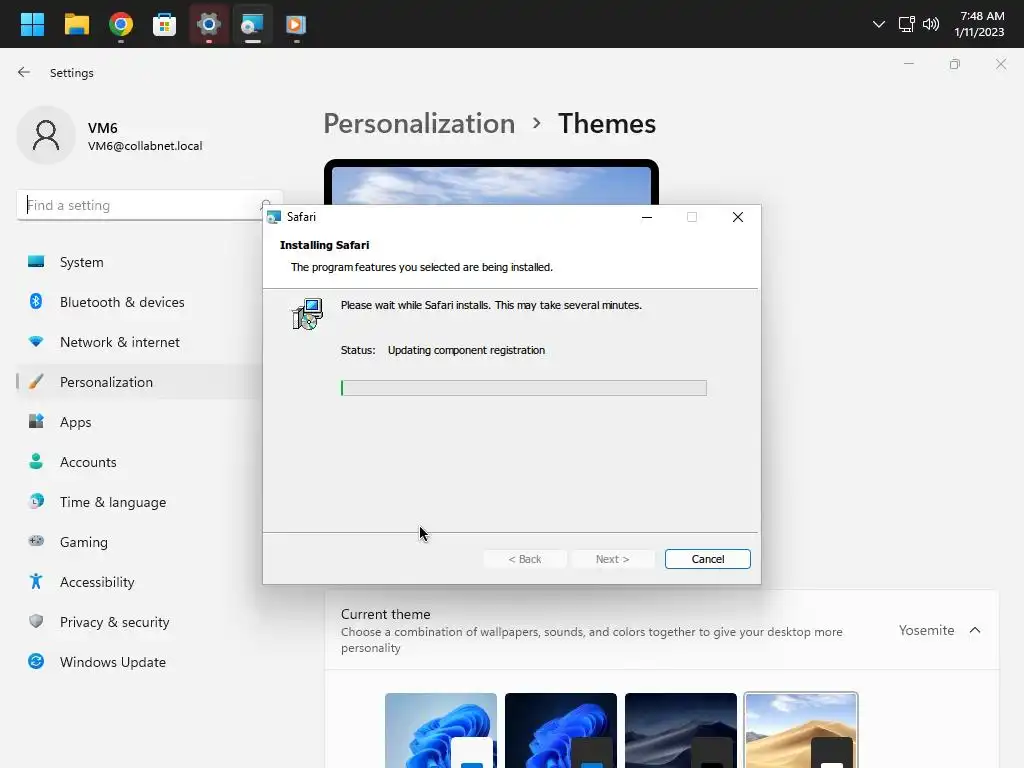
Task: Open Accounts settings category
Action: (139, 462)
